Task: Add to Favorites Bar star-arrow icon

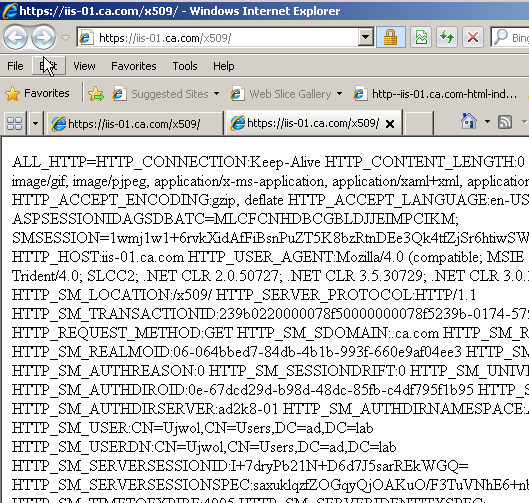Action: 96,94
